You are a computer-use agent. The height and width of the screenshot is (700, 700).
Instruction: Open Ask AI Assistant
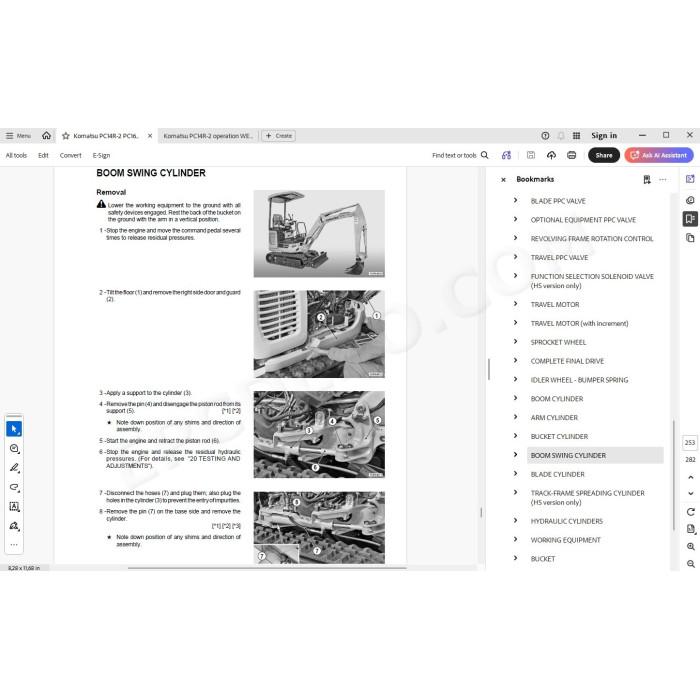click(x=659, y=155)
